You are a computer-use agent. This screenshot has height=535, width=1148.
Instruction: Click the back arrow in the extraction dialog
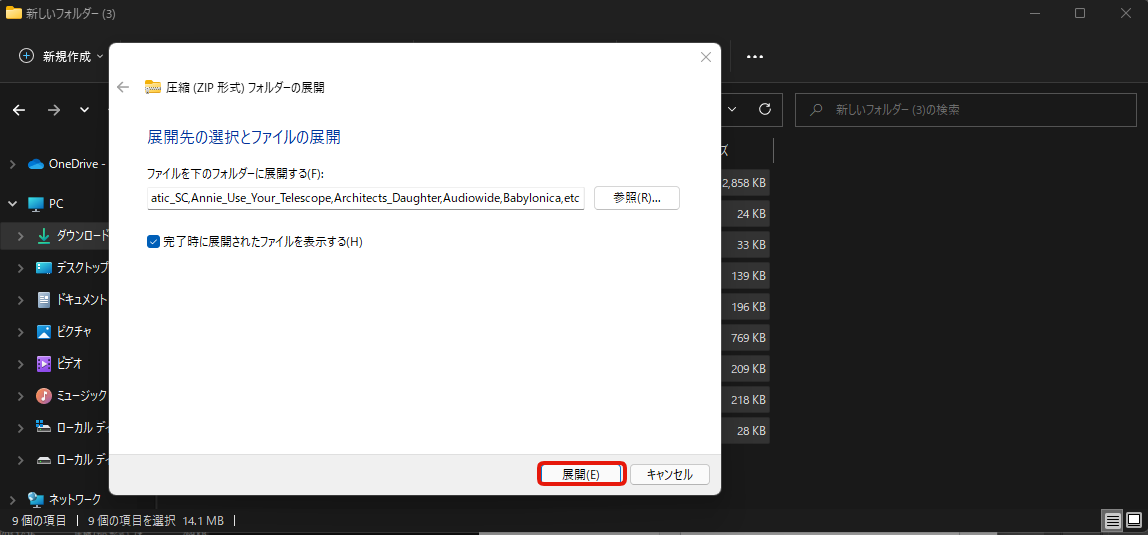pyautogui.click(x=123, y=87)
